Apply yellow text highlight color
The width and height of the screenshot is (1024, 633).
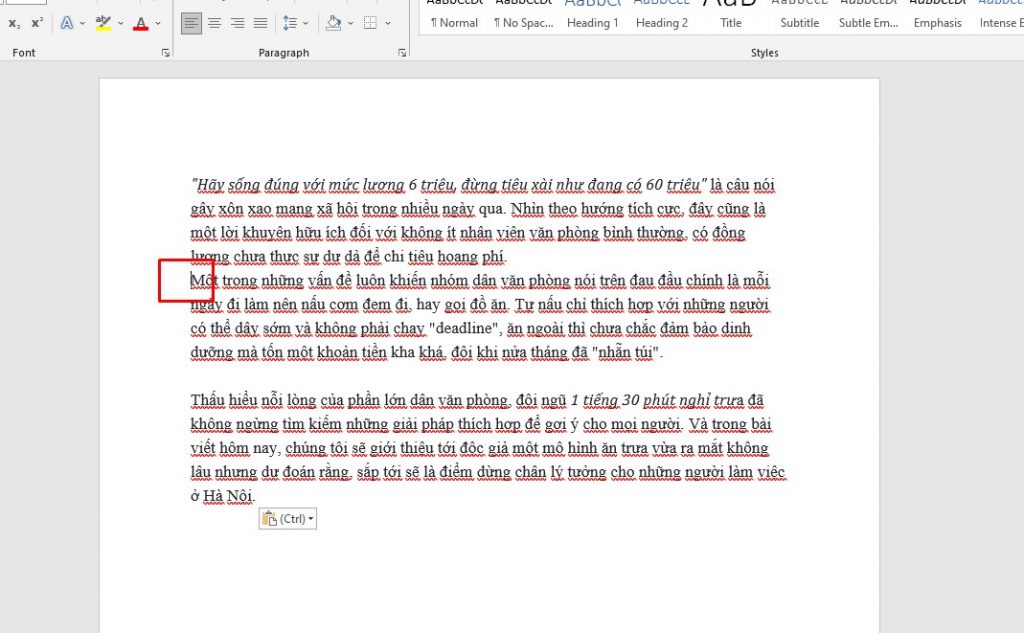click(103, 23)
